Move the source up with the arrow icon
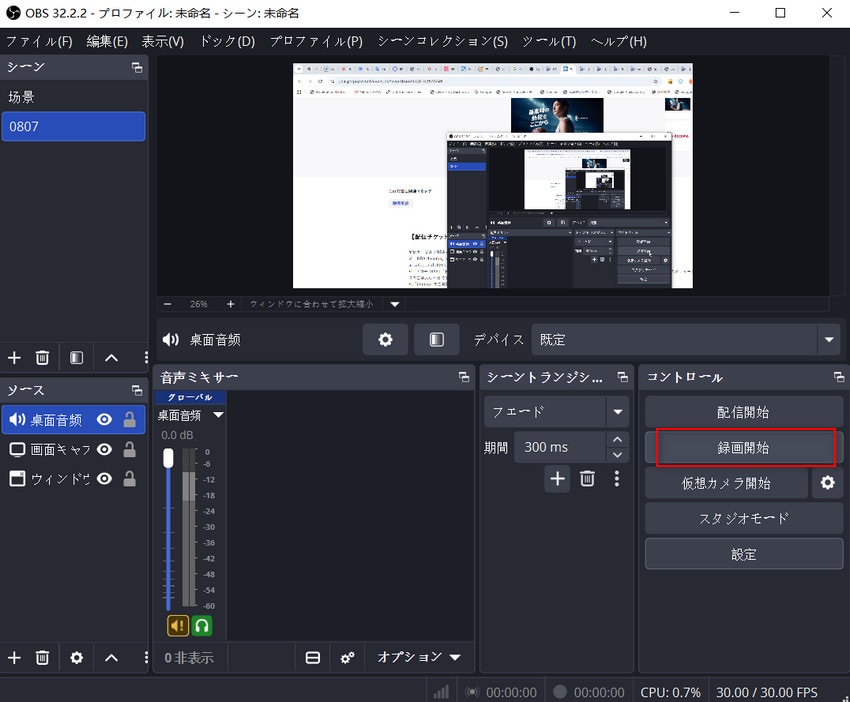This screenshot has width=850, height=702. (x=111, y=658)
